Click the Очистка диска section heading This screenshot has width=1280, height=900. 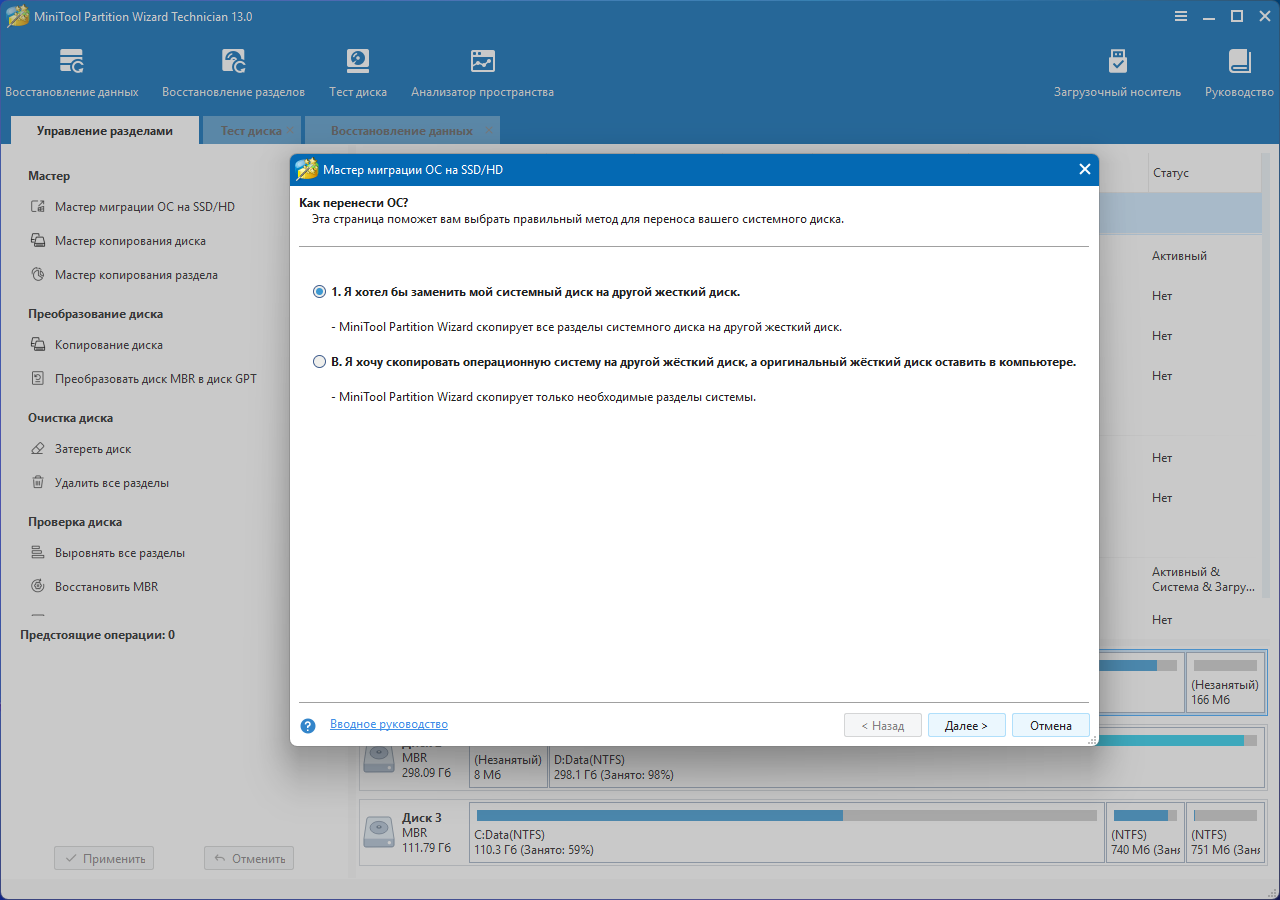click(70, 418)
